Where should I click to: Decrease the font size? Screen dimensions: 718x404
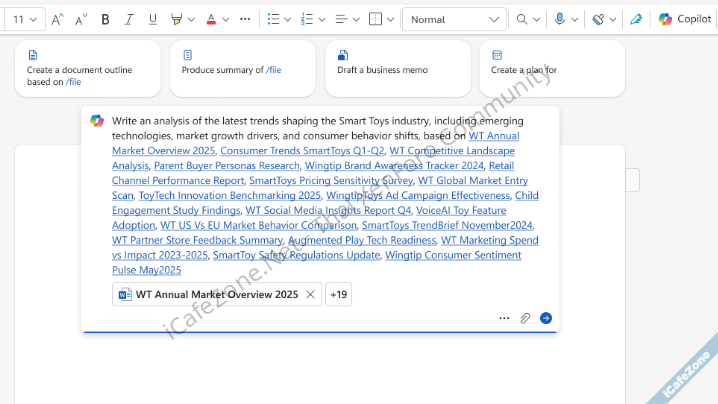tap(81, 19)
